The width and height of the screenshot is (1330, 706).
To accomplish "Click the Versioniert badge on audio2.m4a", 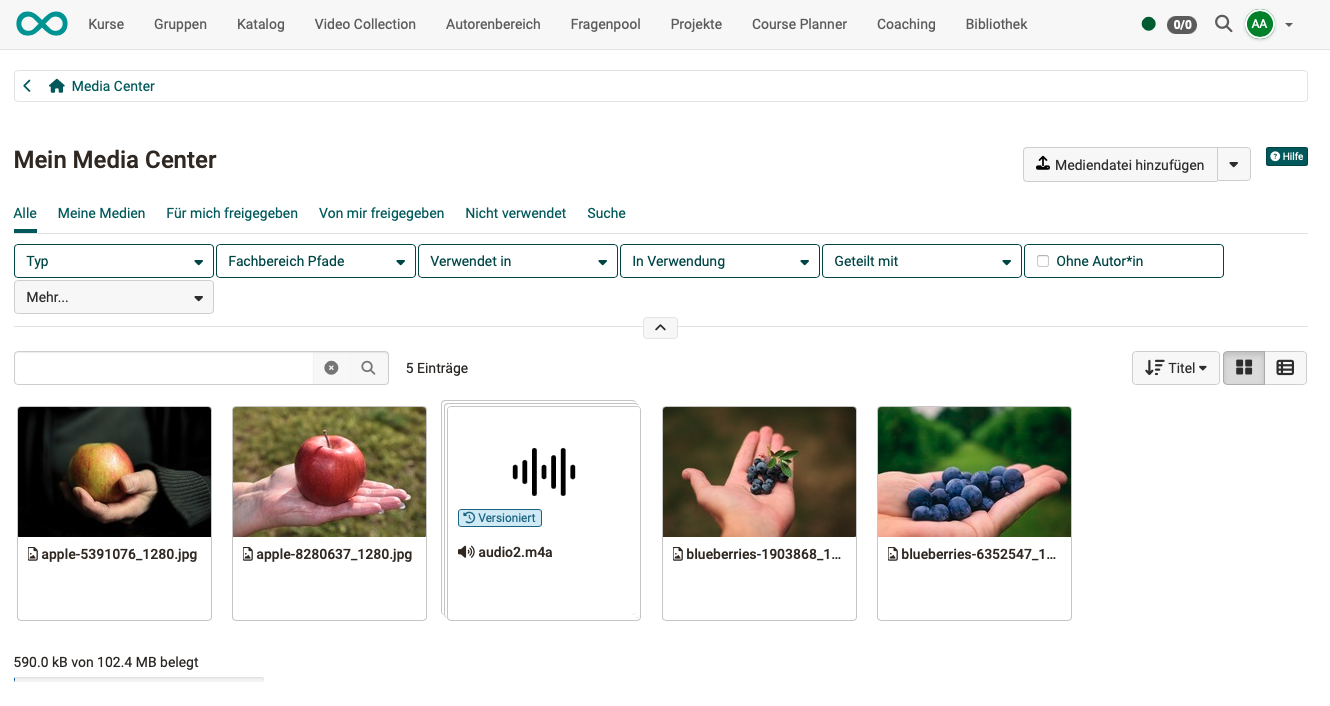I will pyautogui.click(x=500, y=518).
